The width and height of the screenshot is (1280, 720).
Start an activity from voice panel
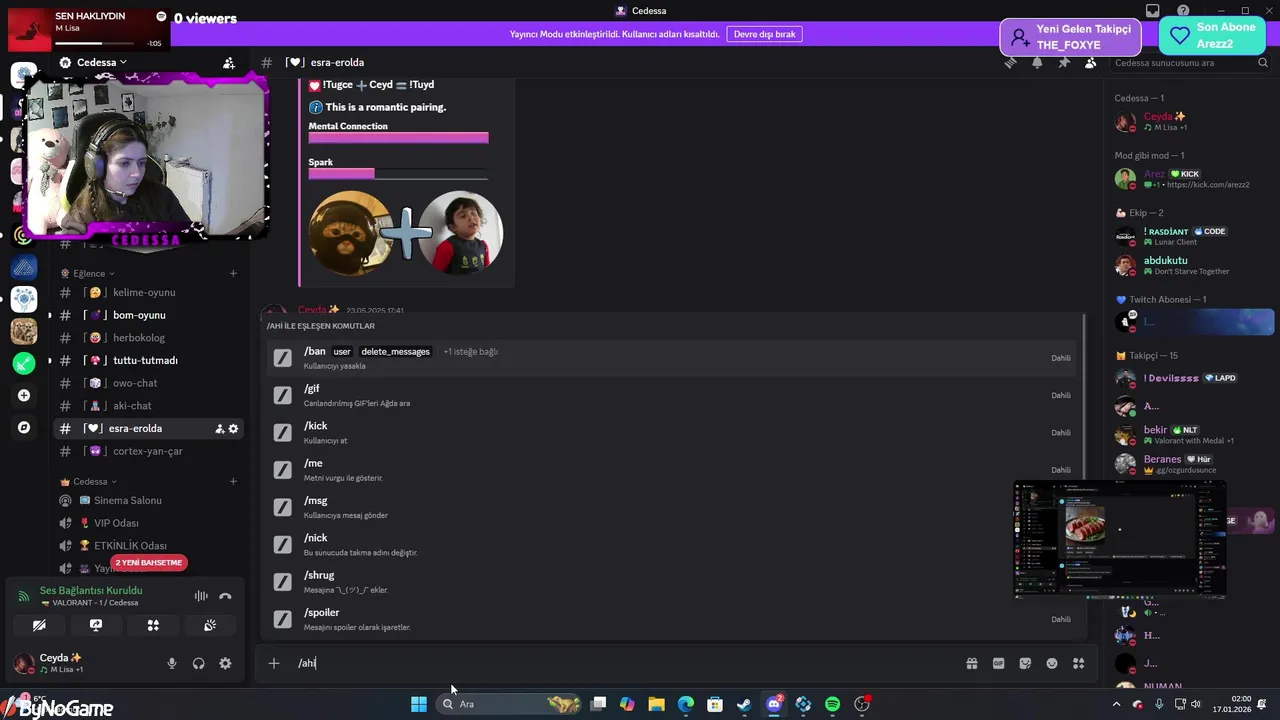(153, 625)
